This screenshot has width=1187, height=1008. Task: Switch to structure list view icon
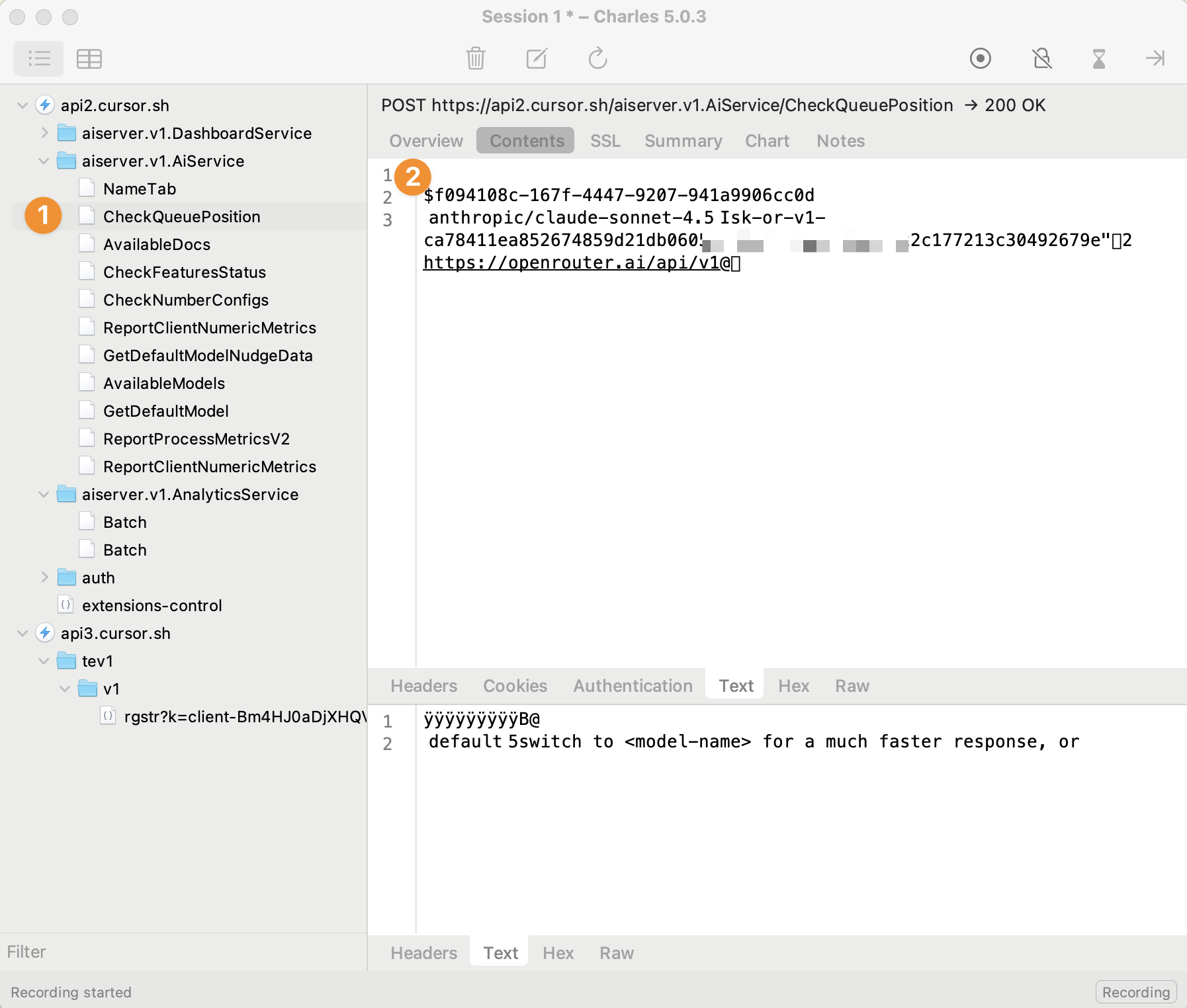pos(39,58)
